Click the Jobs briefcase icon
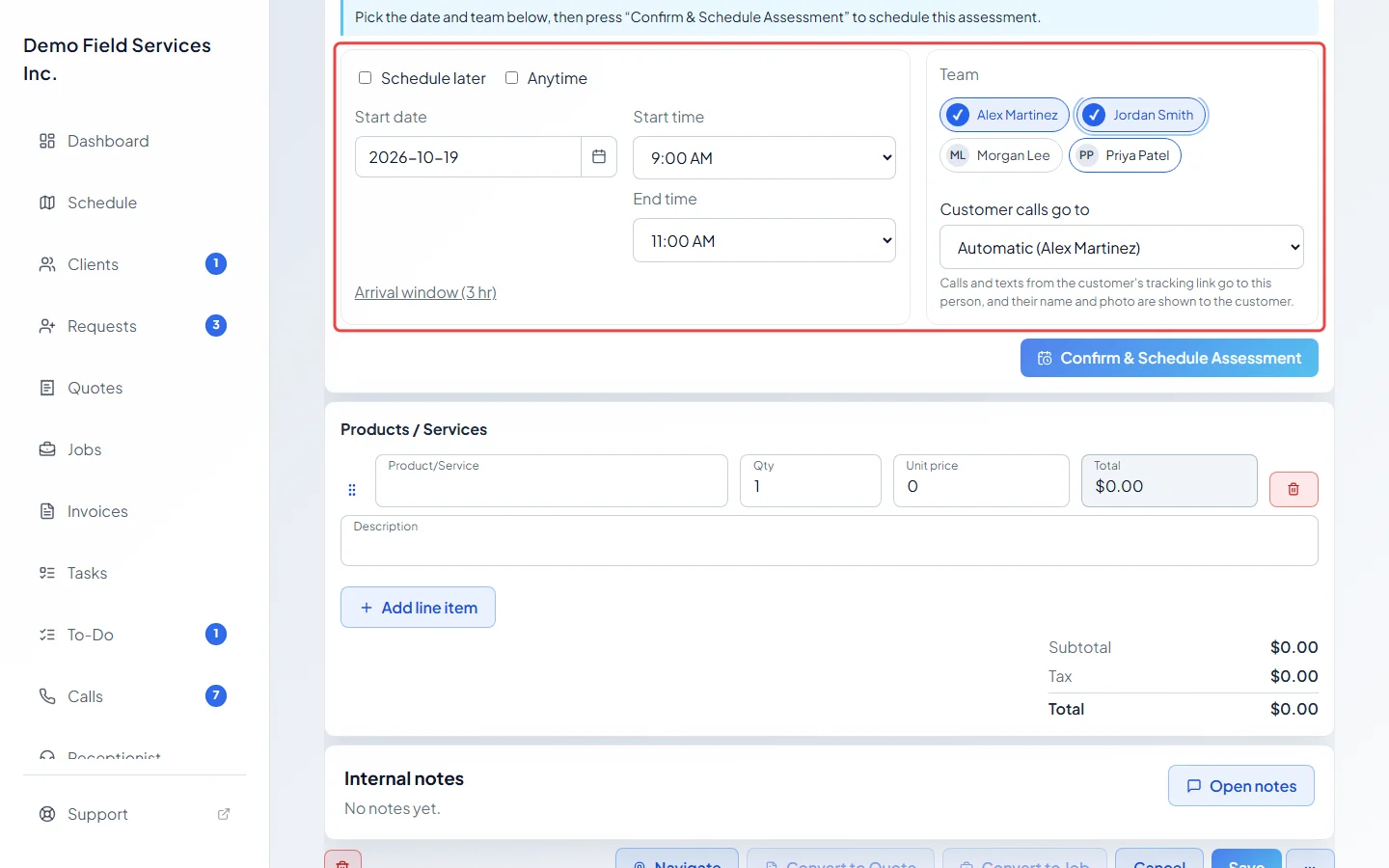 47,449
